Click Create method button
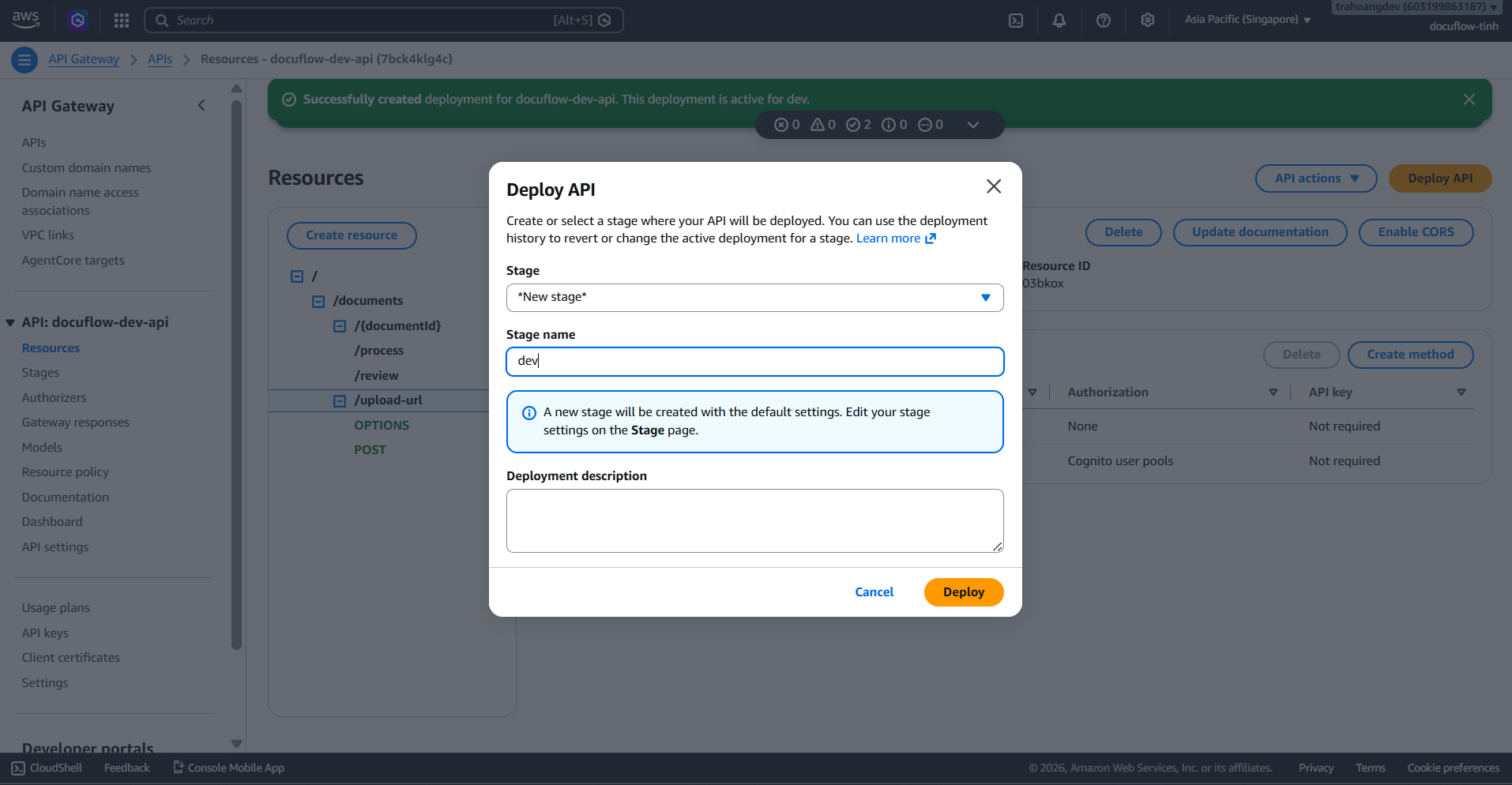The width and height of the screenshot is (1512, 785). 1410,355
